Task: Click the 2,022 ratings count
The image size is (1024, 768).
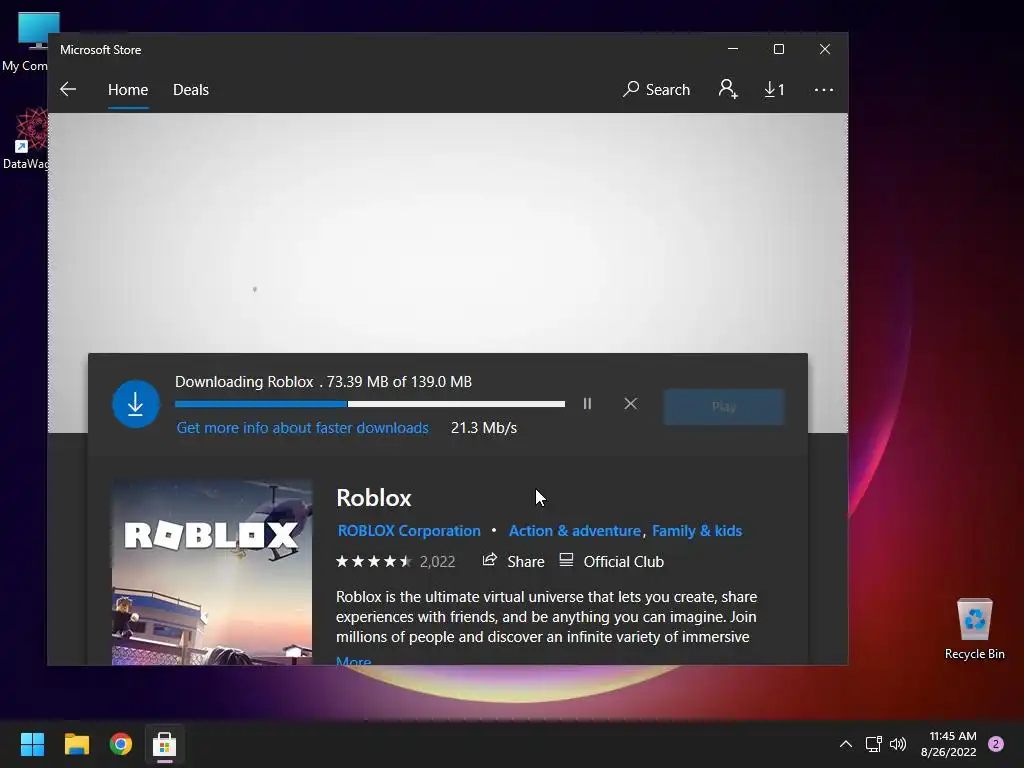Action: click(x=438, y=562)
